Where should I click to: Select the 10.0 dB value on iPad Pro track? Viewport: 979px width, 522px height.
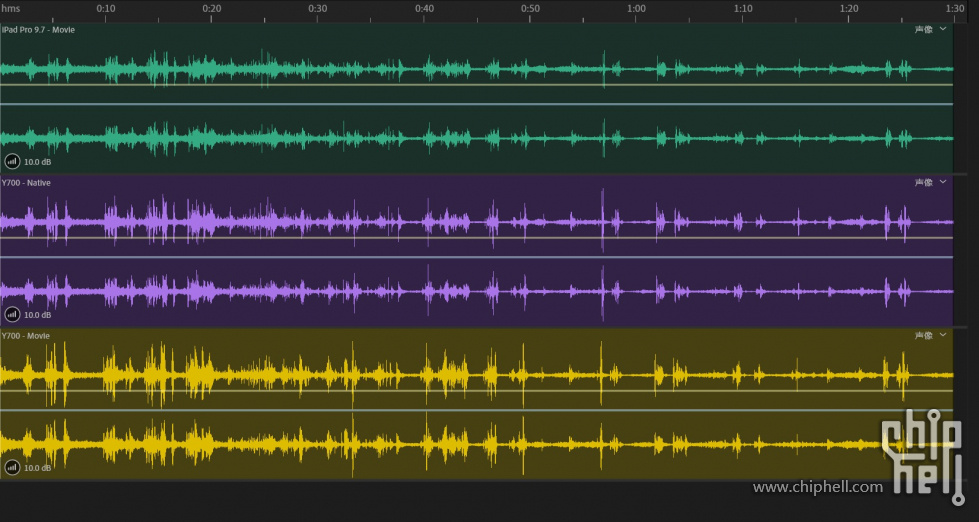pyautogui.click(x=37, y=162)
